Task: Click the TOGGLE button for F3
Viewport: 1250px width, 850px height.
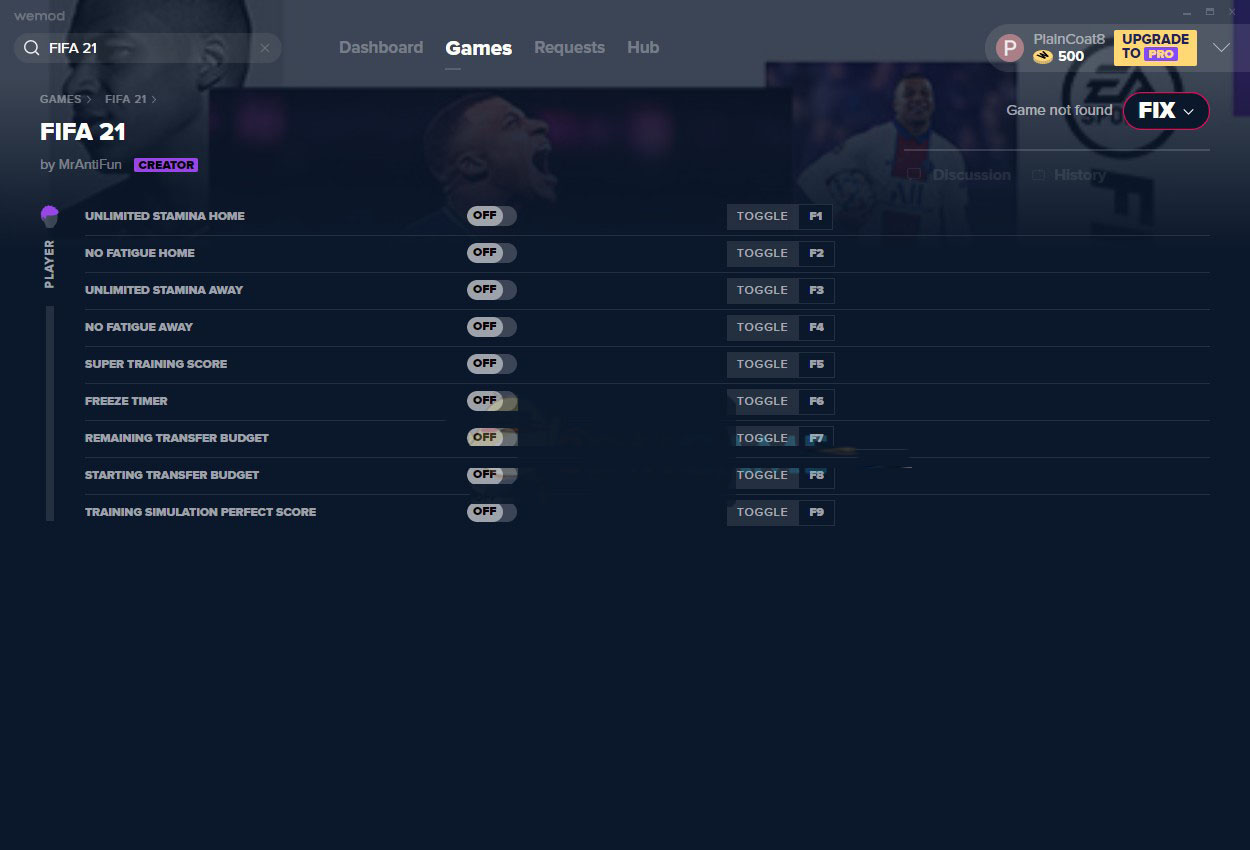Action: pos(762,290)
